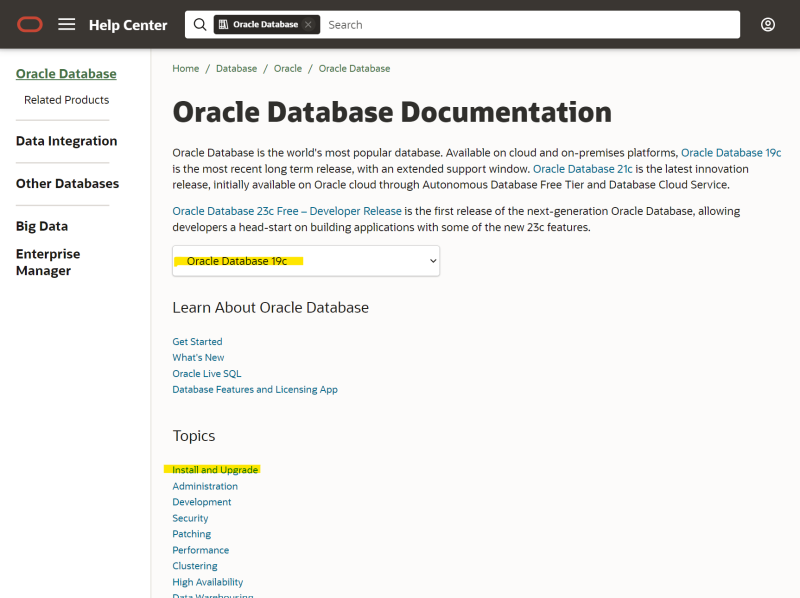This screenshot has width=800, height=598.
Task: Open the Install and Upgrade topic
Action: (214, 469)
